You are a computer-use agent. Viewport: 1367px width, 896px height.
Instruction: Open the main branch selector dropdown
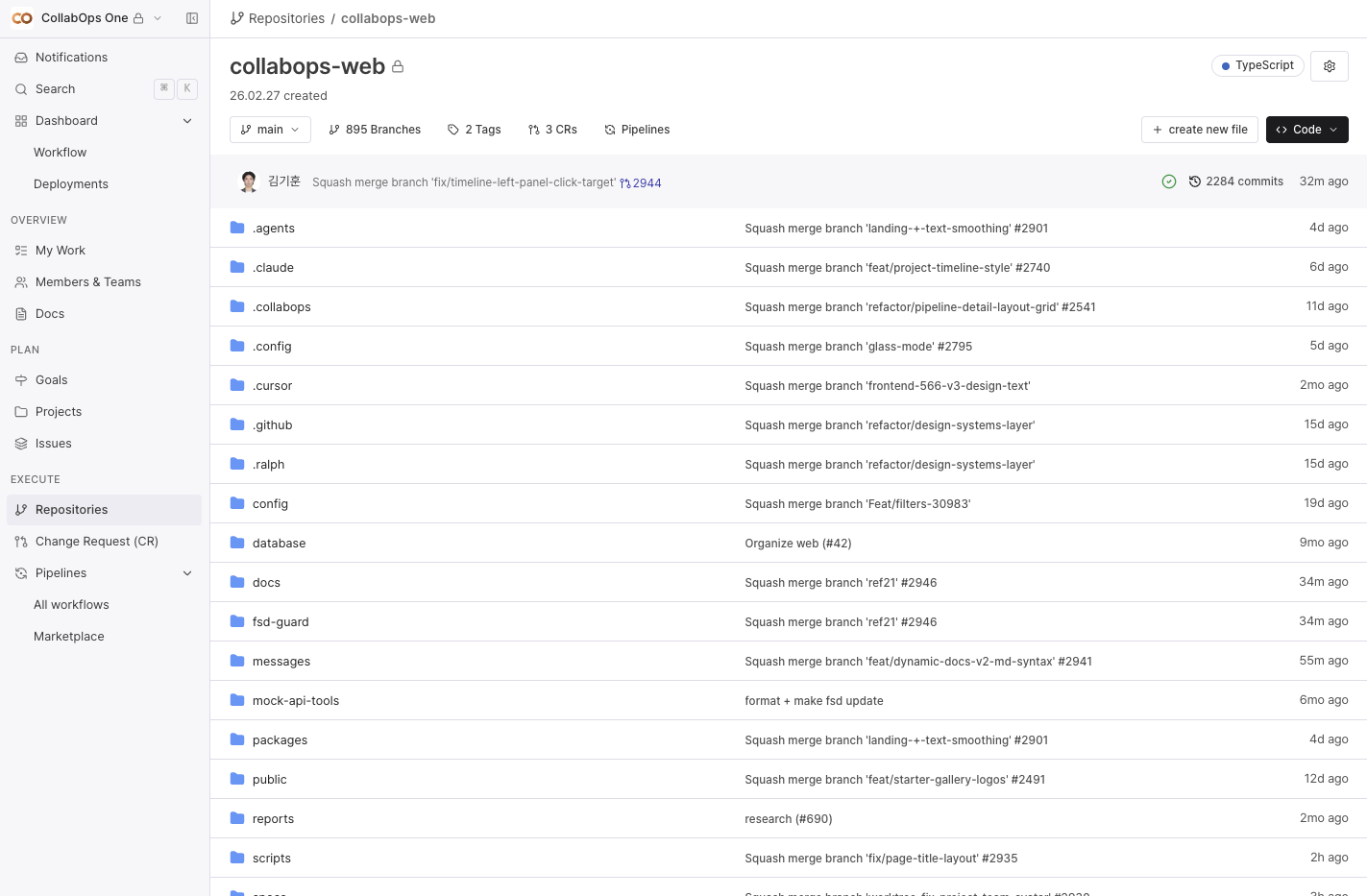270,130
